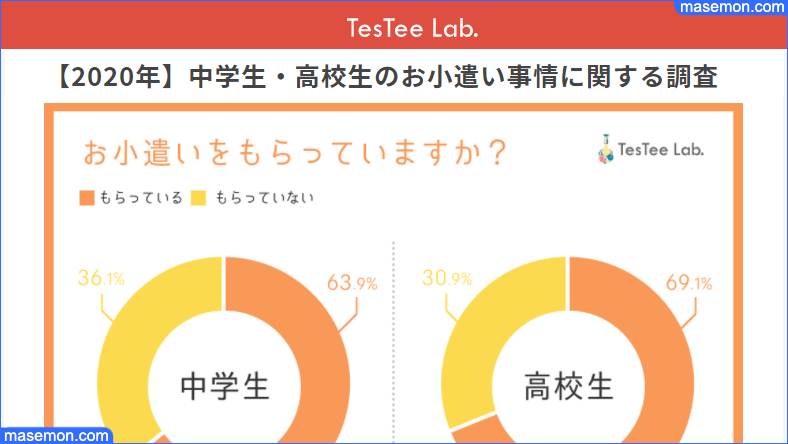Select the 30.9% label on 高校生 chart

[447, 278]
